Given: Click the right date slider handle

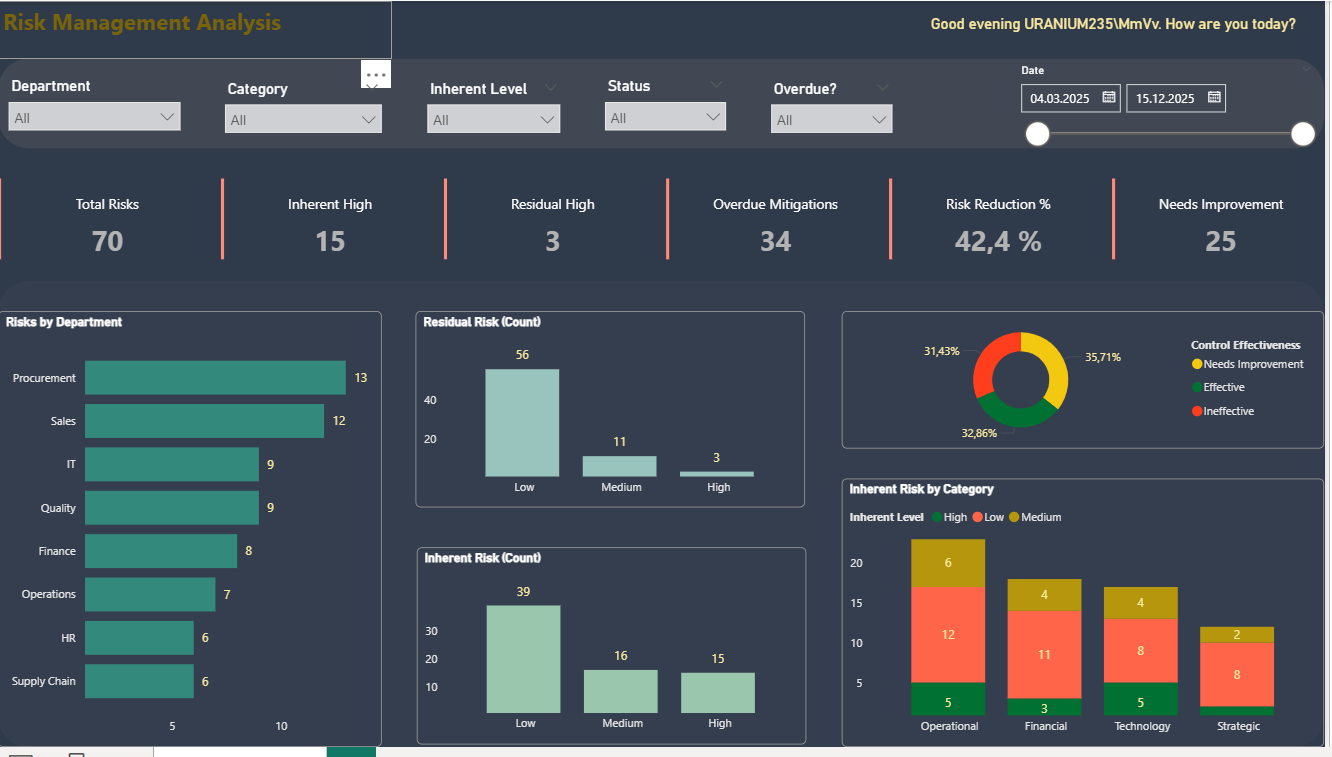Looking at the screenshot, I should pyautogui.click(x=1303, y=134).
